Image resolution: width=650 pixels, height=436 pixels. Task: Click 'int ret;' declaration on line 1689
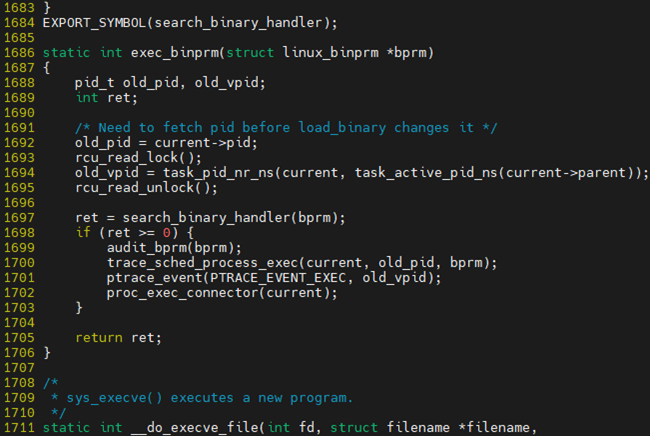click(107, 97)
